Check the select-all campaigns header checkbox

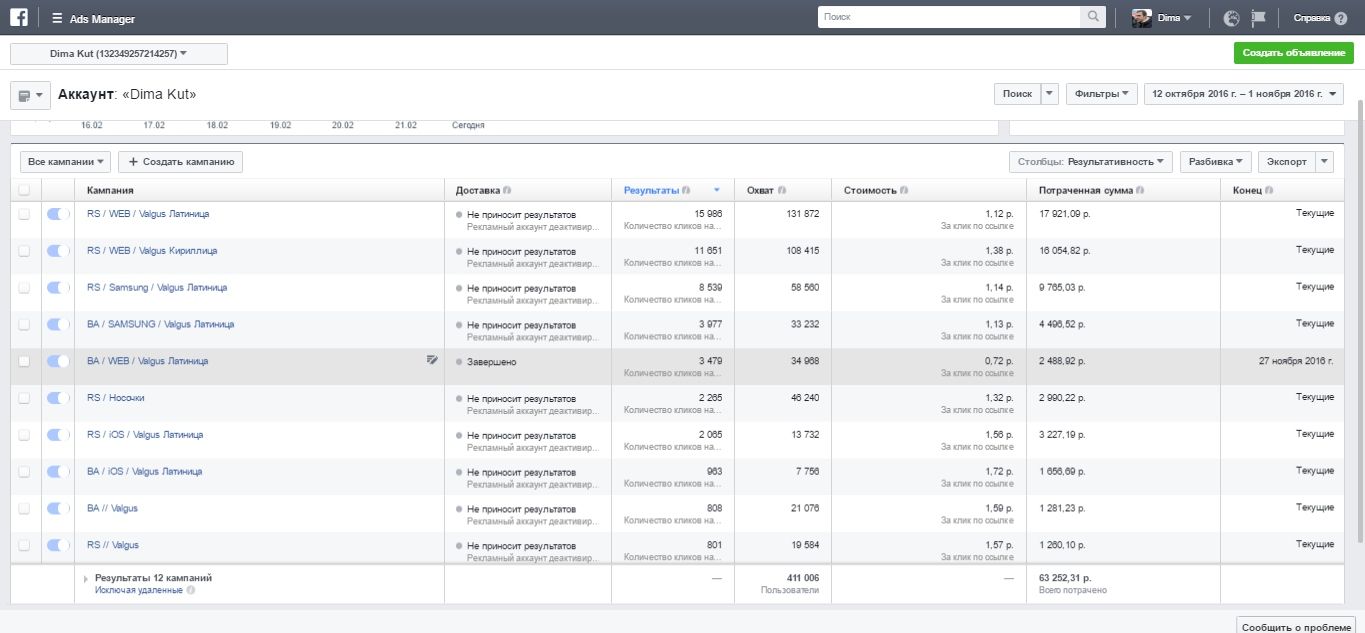point(24,190)
